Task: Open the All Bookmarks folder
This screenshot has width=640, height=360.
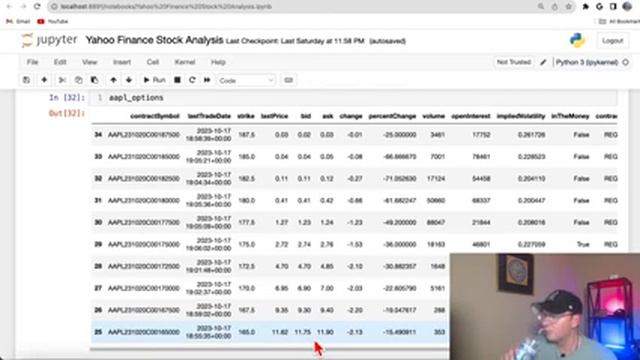Action: pos(619,21)
